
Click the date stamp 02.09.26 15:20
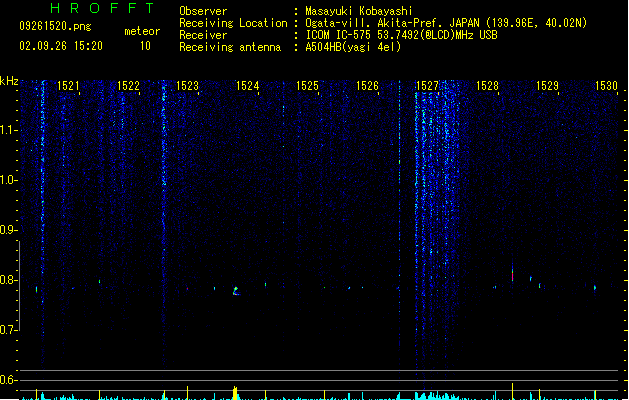point(61,46)
